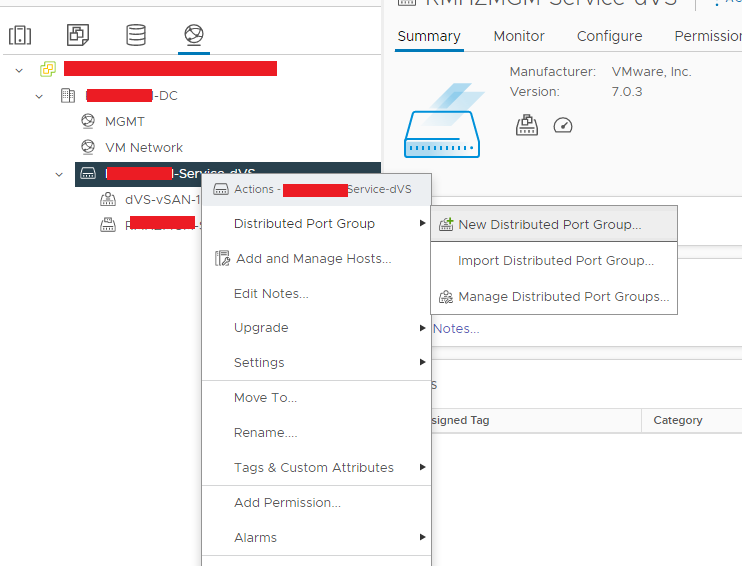Click the datacenter icon beside -DC
742x566 pixels.
click(68, 95)
